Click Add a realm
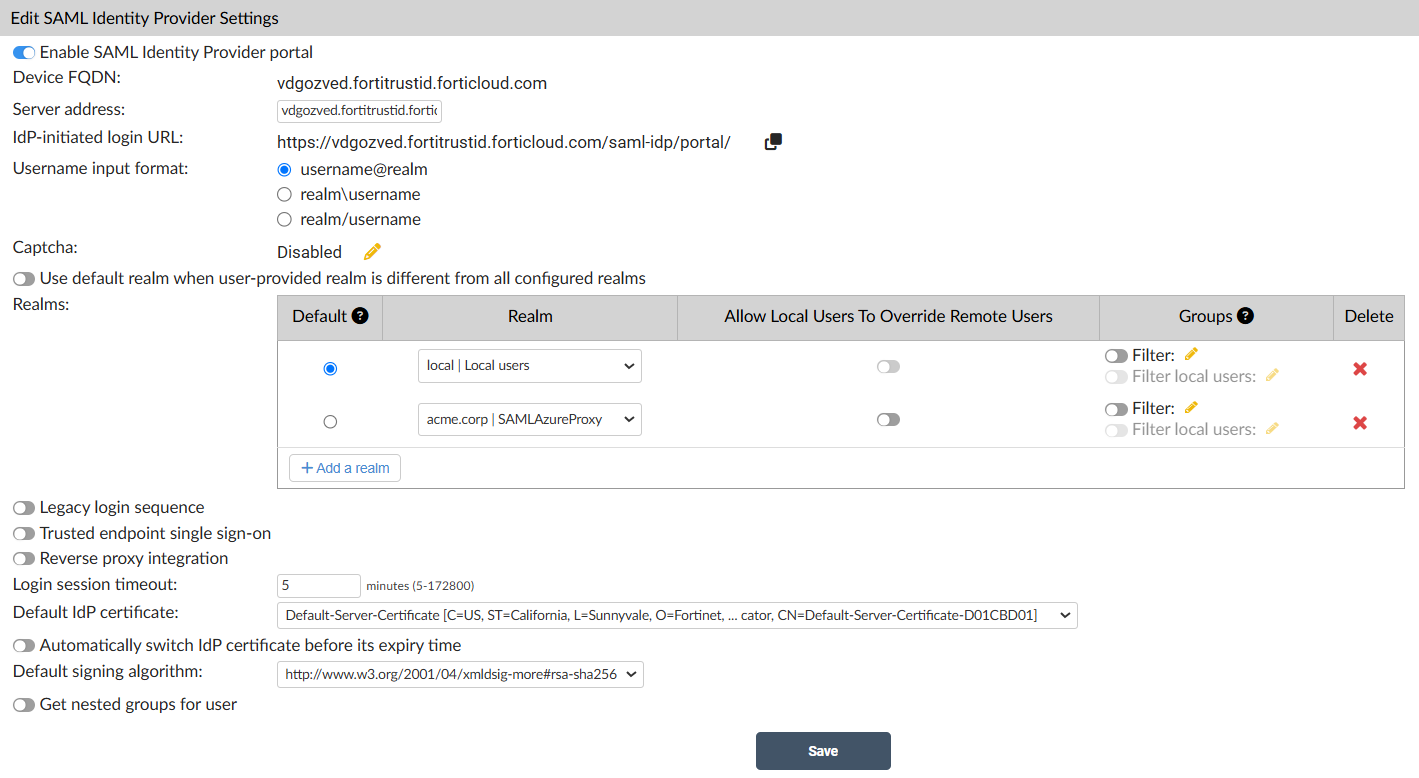1419x778 pixels. pyautogui.click(x=344, y=467)
